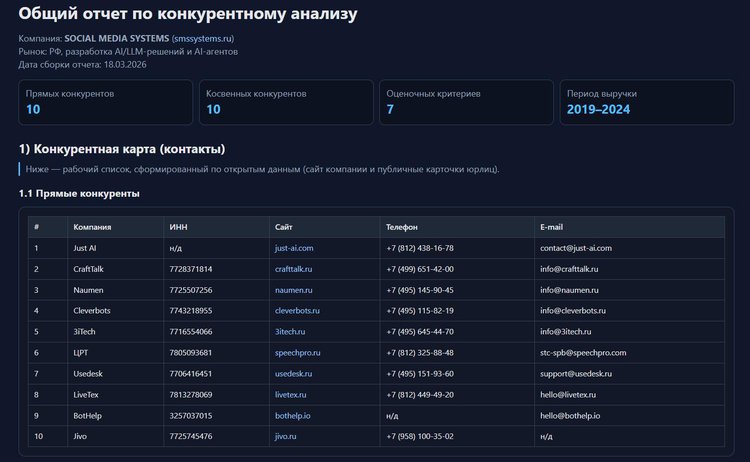Click the '1.1 Прямые конкуренты' subheading
750x462 pixels.
[79, 194]
